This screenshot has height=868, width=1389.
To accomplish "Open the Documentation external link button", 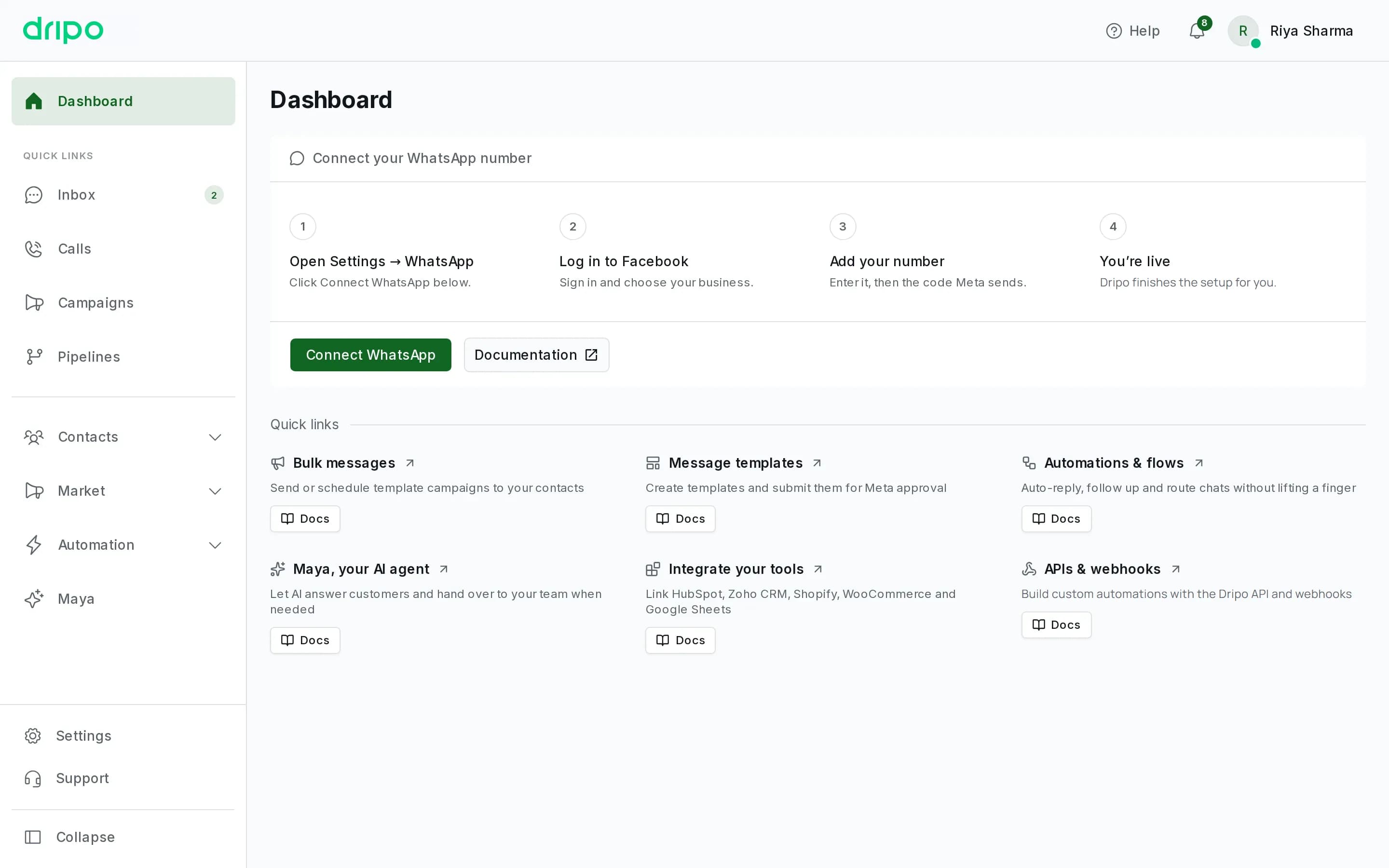I will tap(537, 355).
